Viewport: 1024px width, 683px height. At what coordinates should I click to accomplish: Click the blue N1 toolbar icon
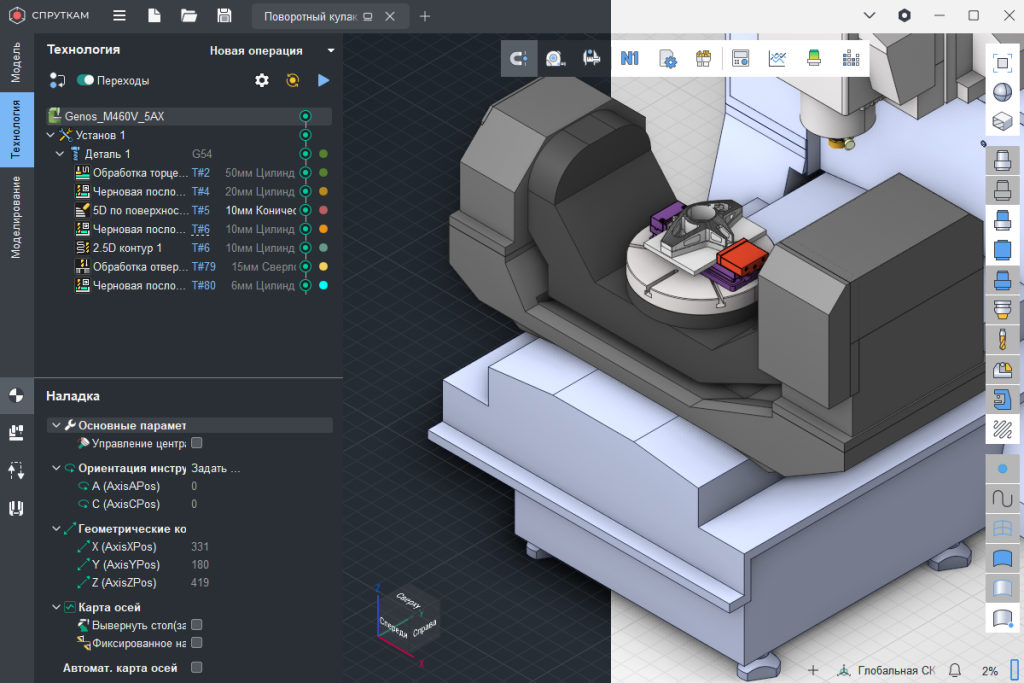coord(629,59)
